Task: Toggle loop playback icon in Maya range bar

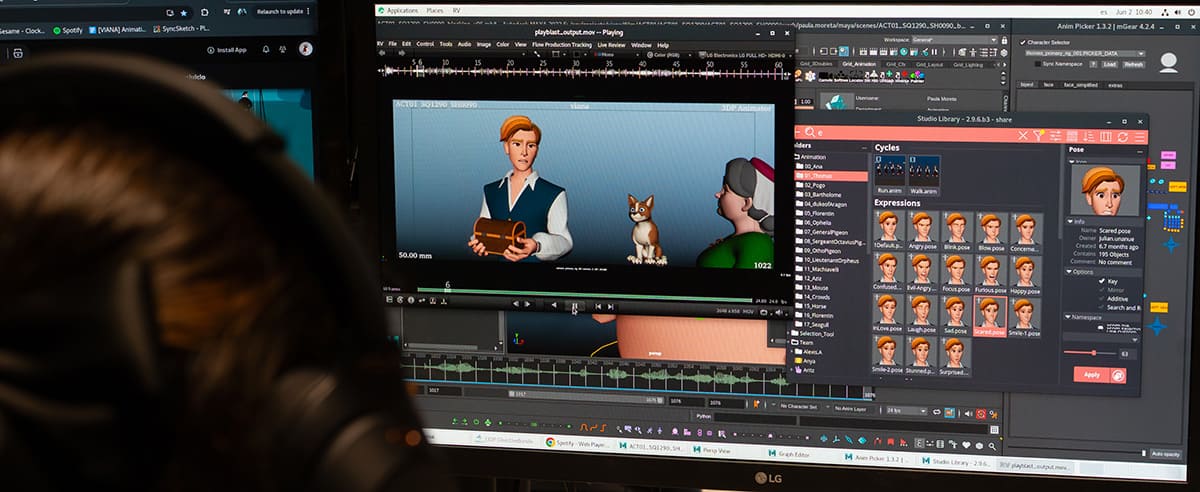Action: click(x=936, y=412)
